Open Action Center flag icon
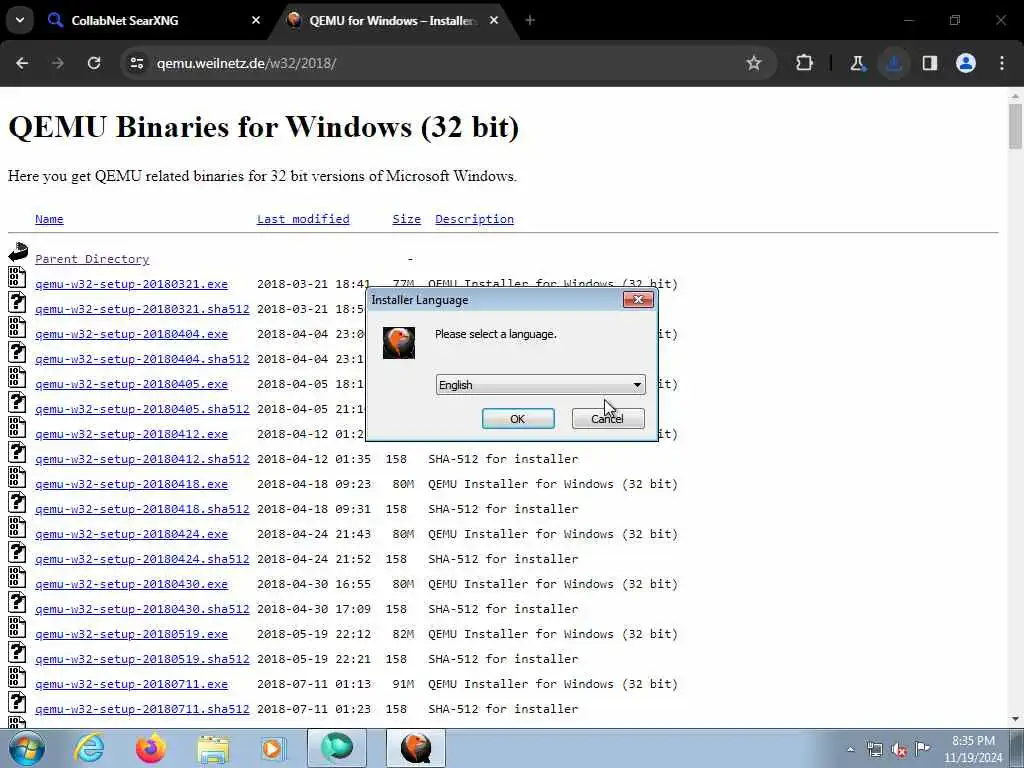This screenshot has height=768, width=1024. 922,749
